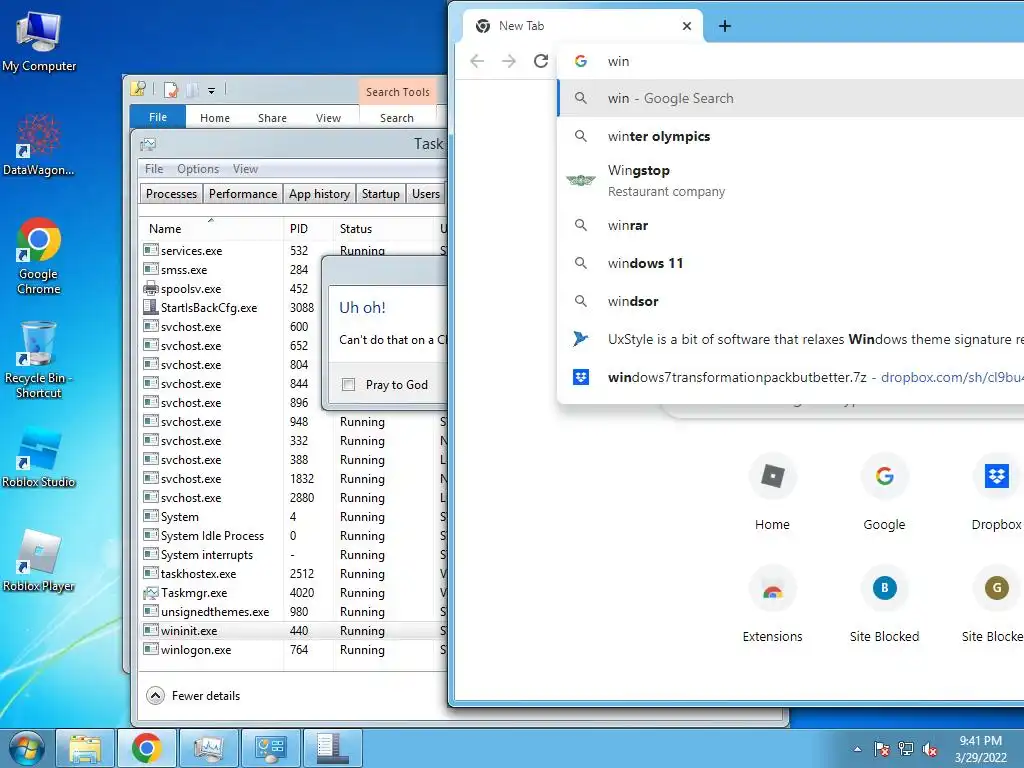Image resolution: width=1024 pixels, height=768 pixels.
Task: Select 'winter olympics' suggestion
Action: 791,136
